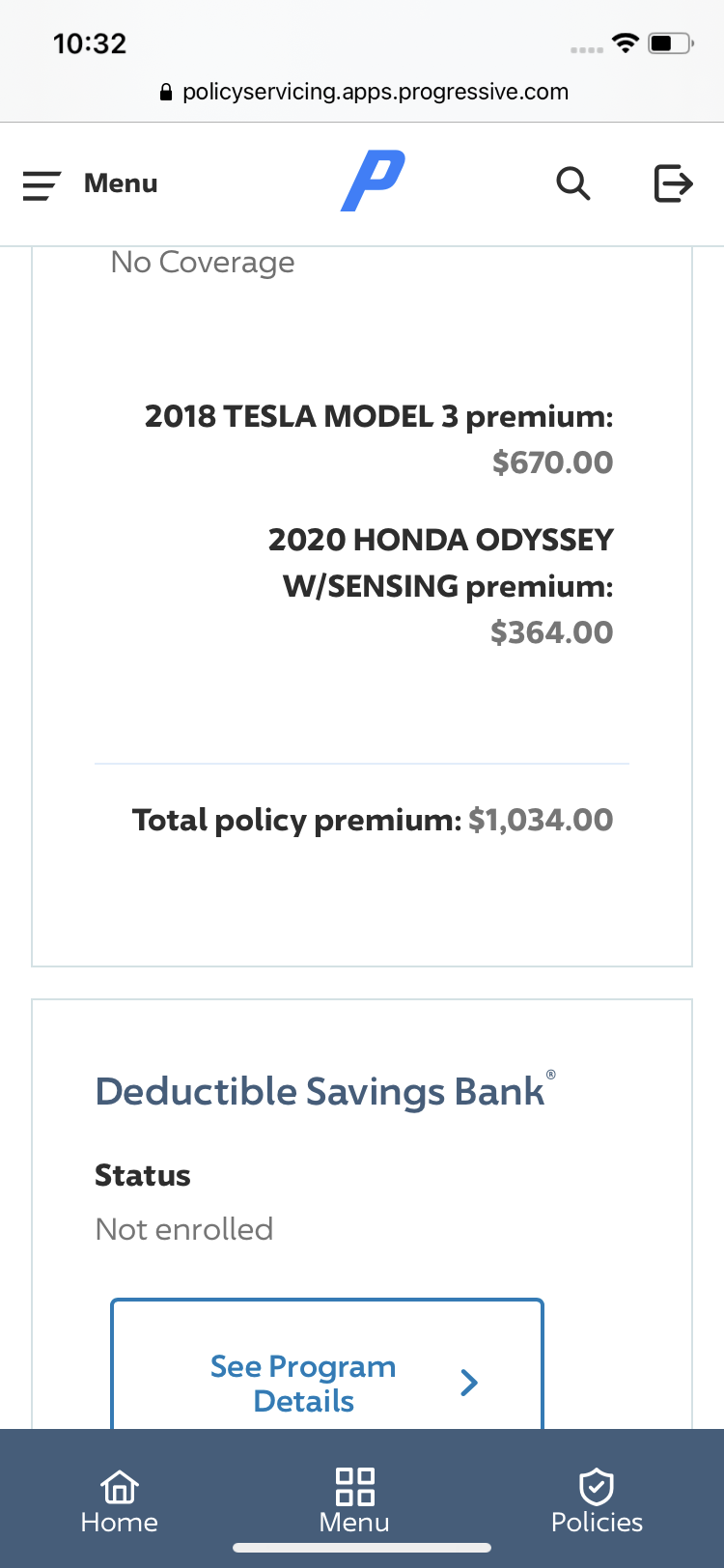Tap the Deductible Savings Bank heading
724x1568 pixels.
pos(320,1092)
